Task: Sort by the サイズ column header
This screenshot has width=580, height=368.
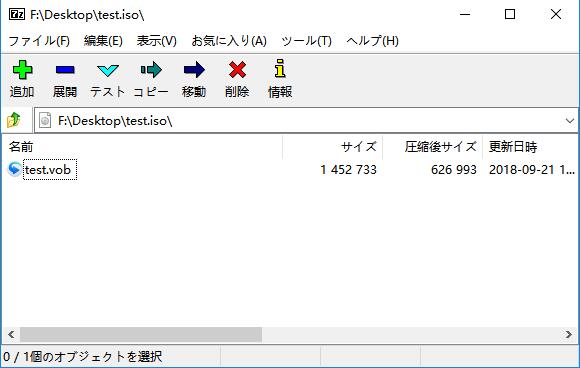Action: coord(333,147)
